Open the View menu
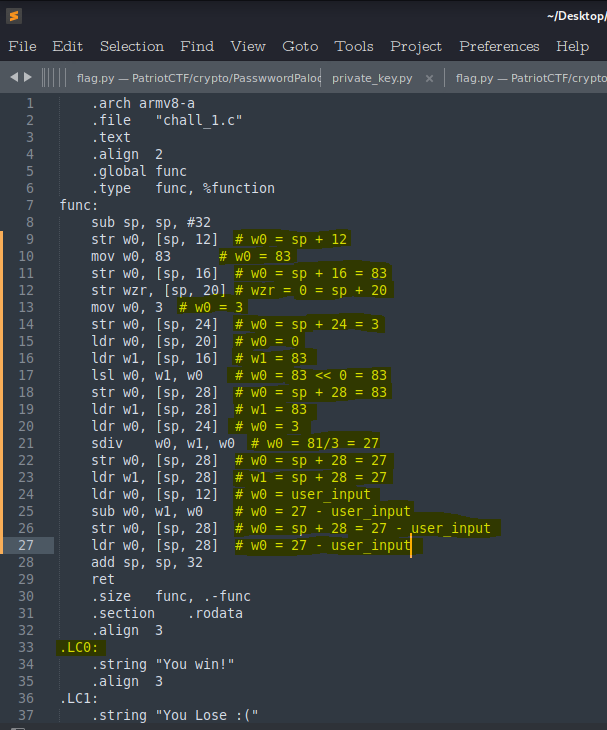The height and width of the screenshot is (730, 607). [248, 46]
